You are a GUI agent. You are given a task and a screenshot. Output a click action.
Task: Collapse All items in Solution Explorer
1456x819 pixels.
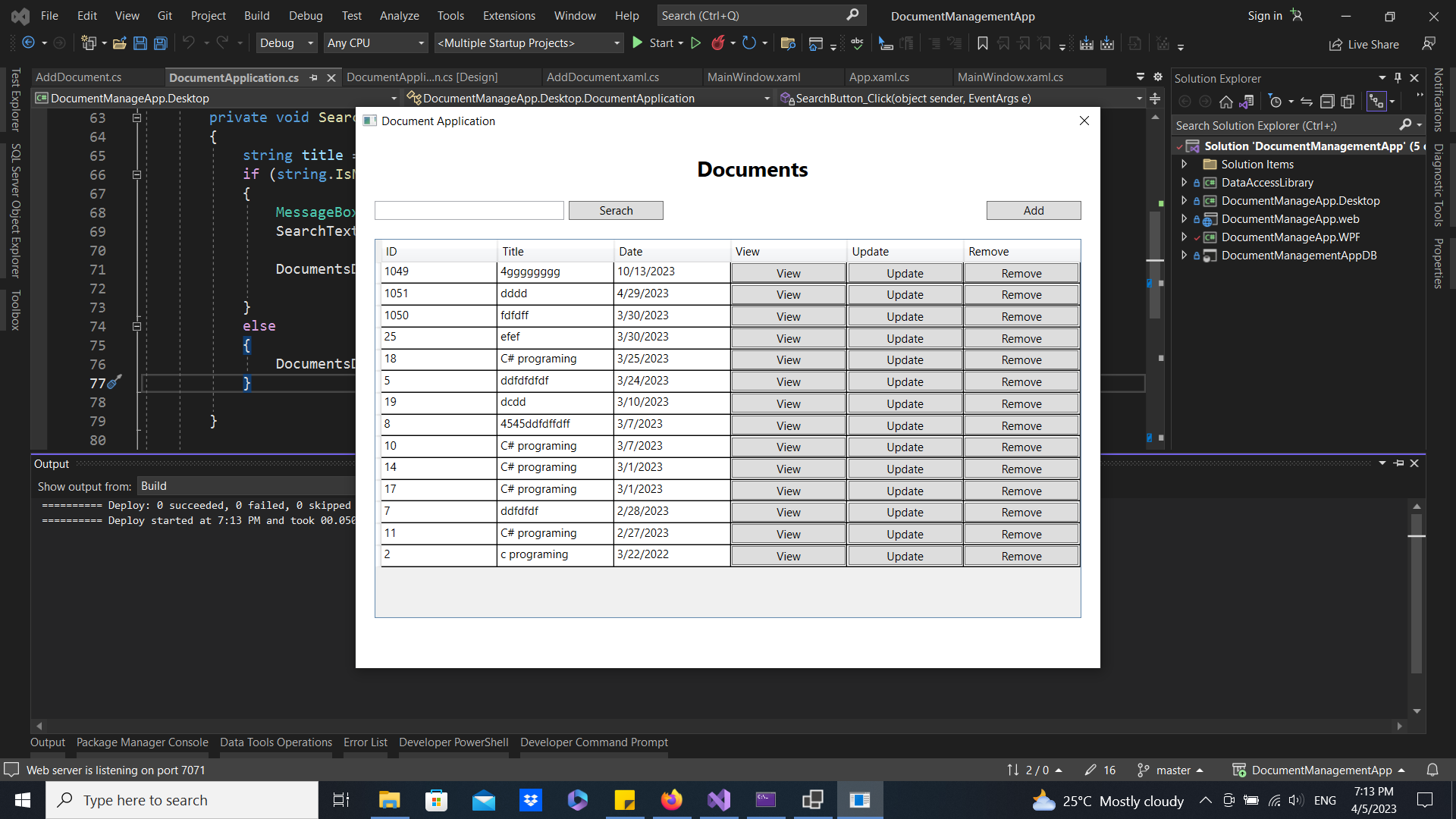click(1328, 101)
